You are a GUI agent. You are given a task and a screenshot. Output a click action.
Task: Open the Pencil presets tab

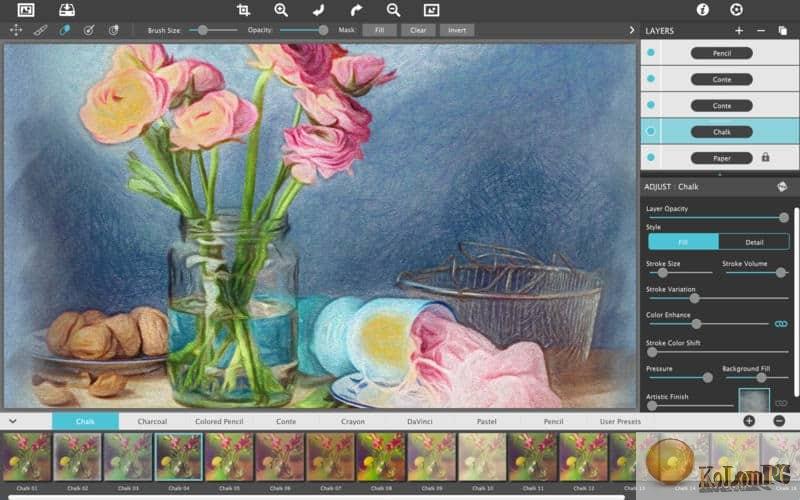553,421
